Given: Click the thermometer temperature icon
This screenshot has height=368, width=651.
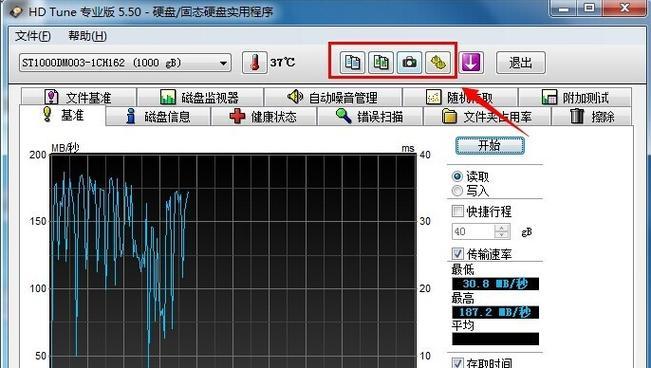Looking at the screenshot, I should click(255, 63).
